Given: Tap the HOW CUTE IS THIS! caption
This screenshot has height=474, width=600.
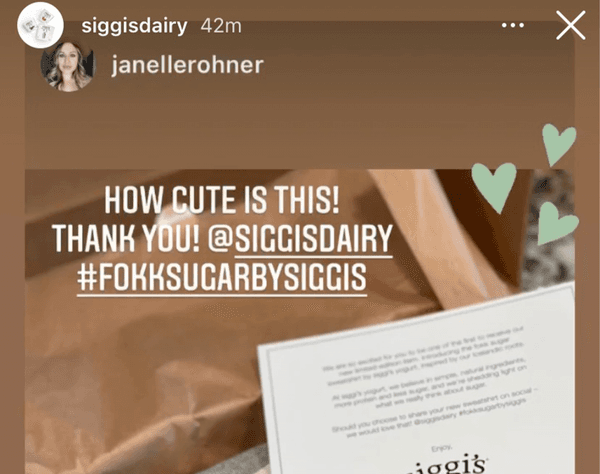Looking at the screenshot, I should pyautogui.click(x=222, y=200).
